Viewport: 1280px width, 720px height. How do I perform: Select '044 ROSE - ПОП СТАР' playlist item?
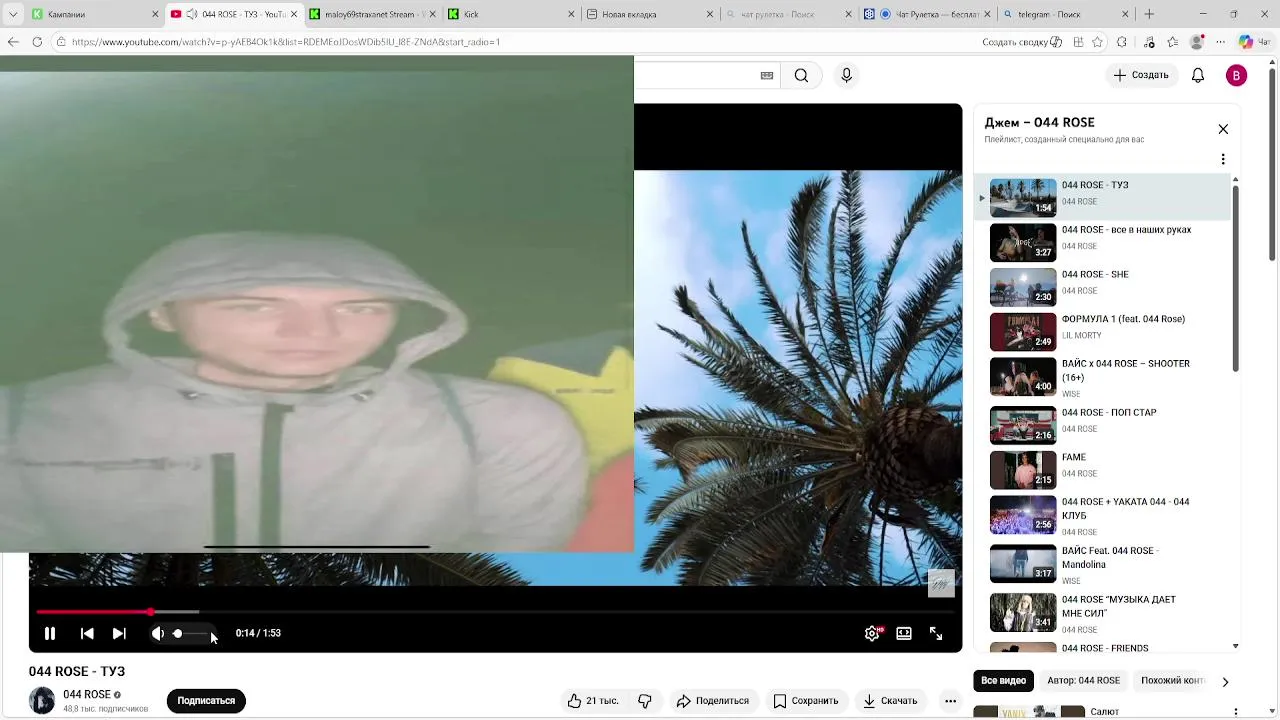[x=1103, y=425]
